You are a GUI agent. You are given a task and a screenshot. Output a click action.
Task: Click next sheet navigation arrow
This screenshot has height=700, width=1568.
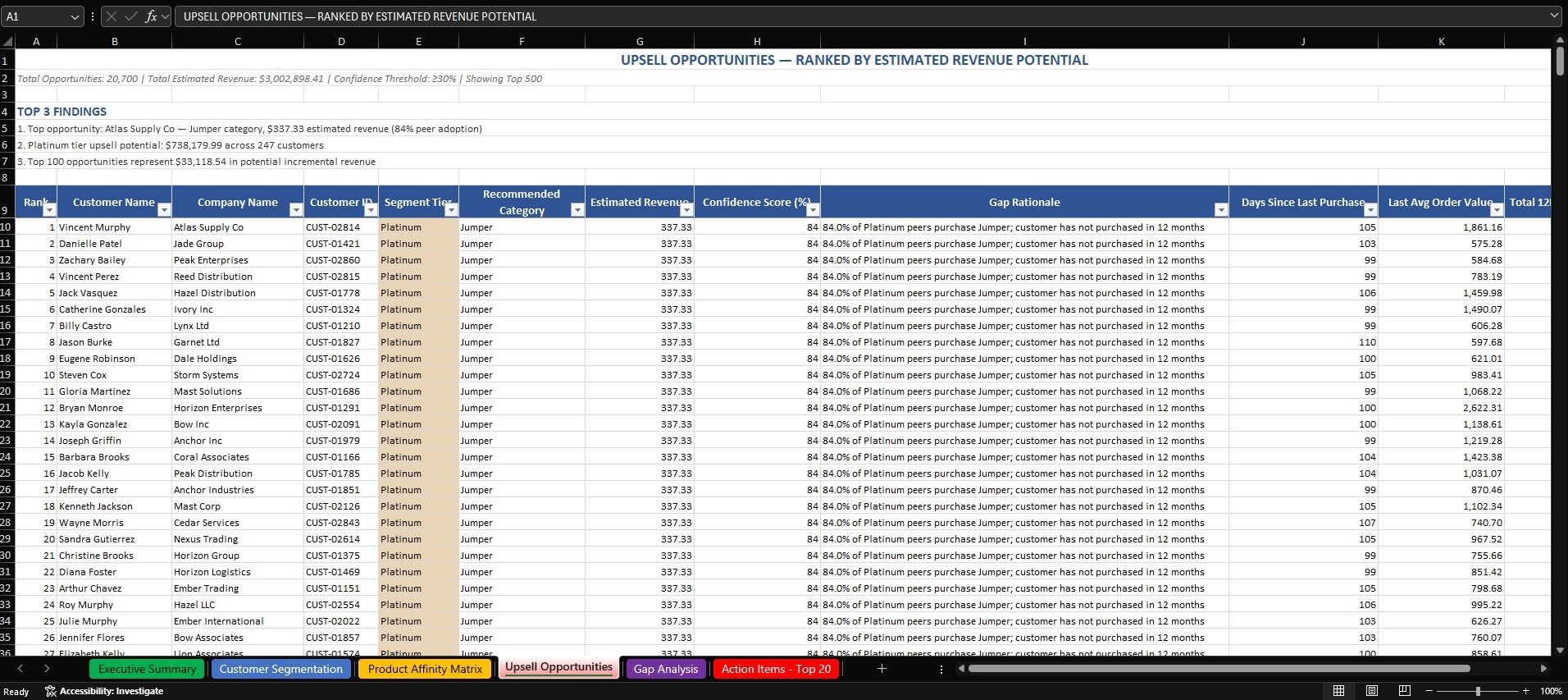pos(47,669)
